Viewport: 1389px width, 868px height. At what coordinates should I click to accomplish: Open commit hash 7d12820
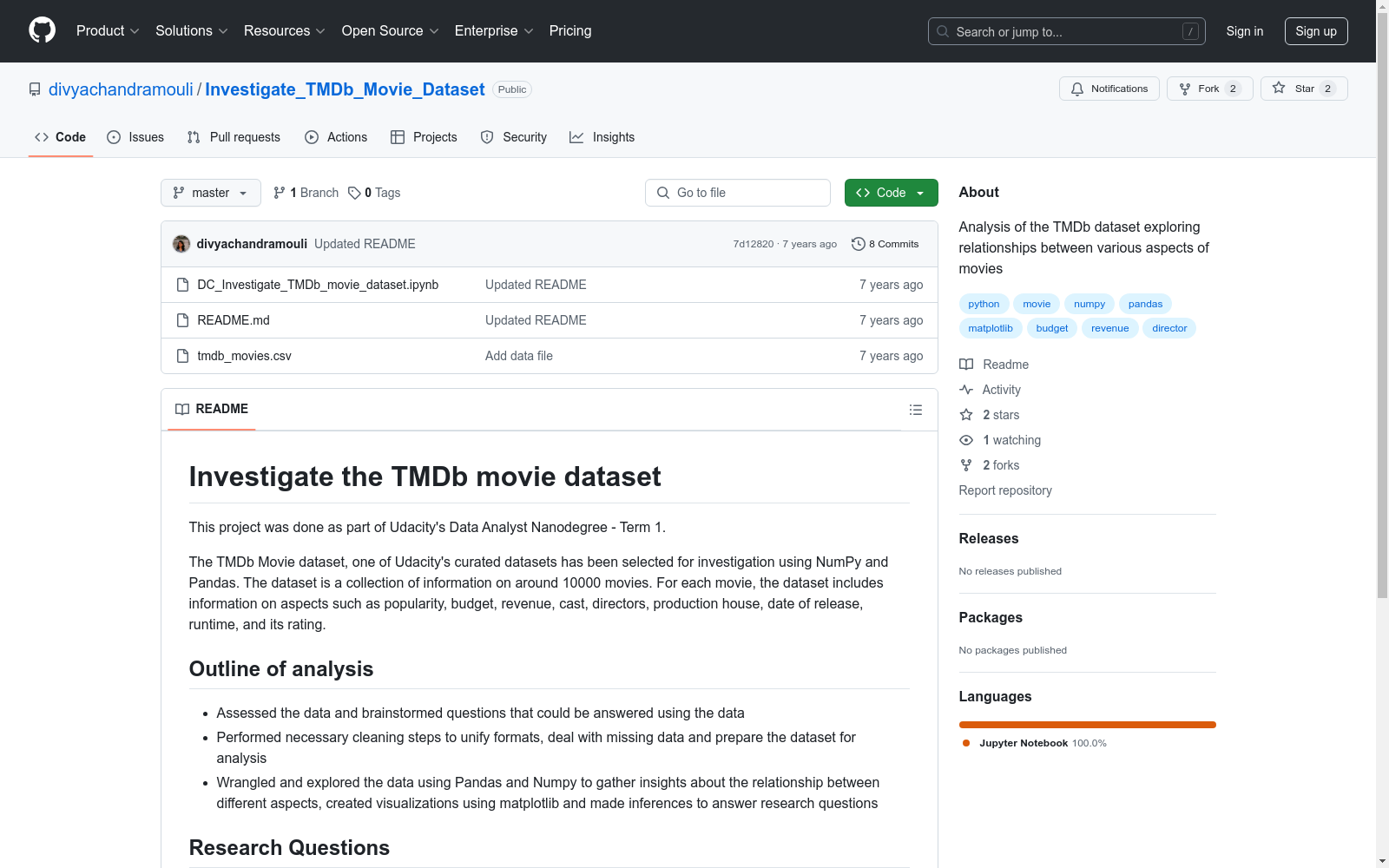[753, 244]
